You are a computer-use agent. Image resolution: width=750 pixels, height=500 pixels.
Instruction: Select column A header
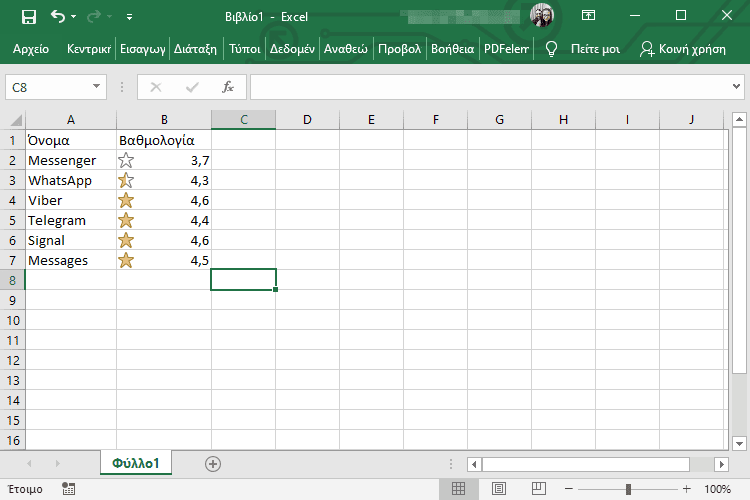click(71, 120)
